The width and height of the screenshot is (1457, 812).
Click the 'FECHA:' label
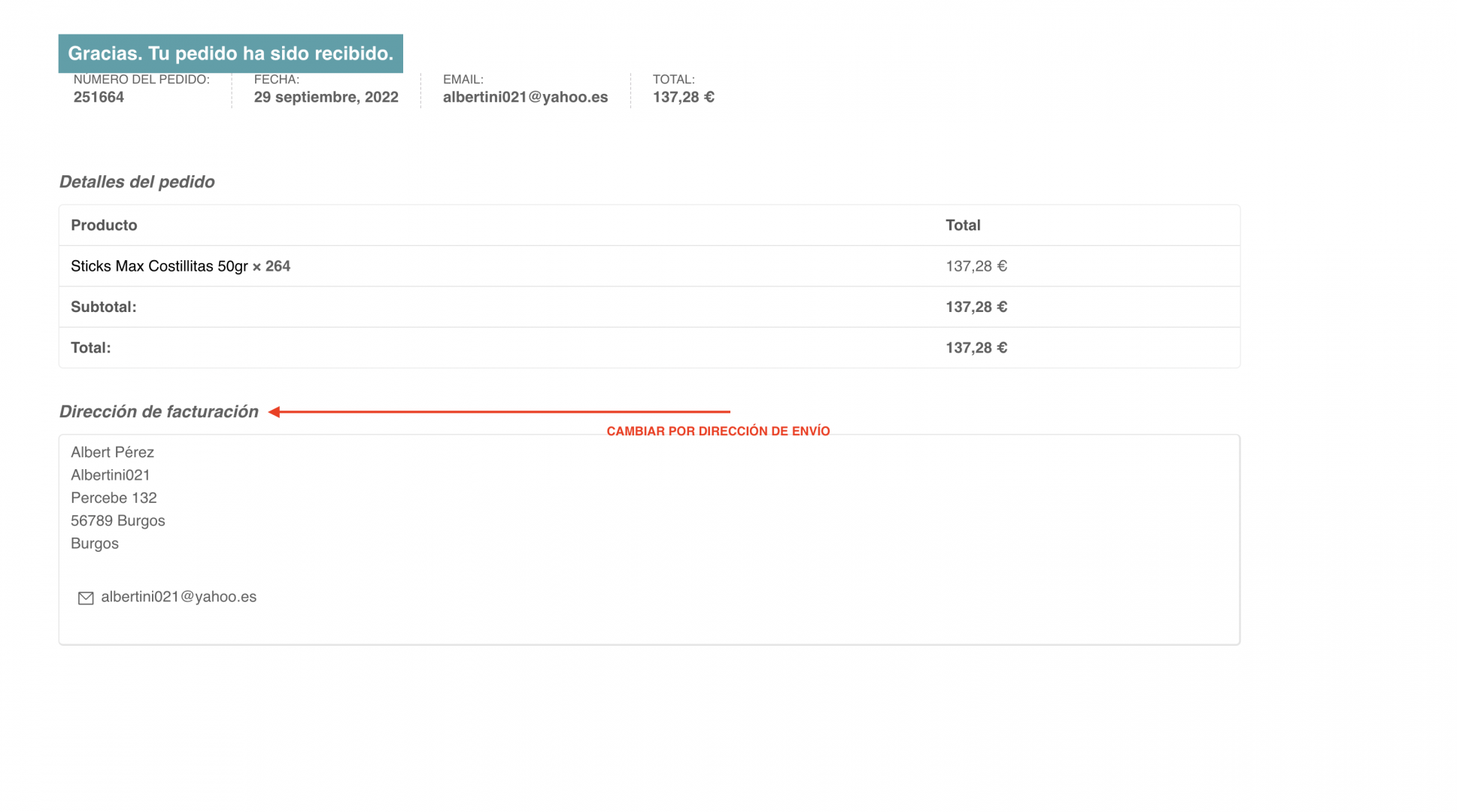point(277,79)
